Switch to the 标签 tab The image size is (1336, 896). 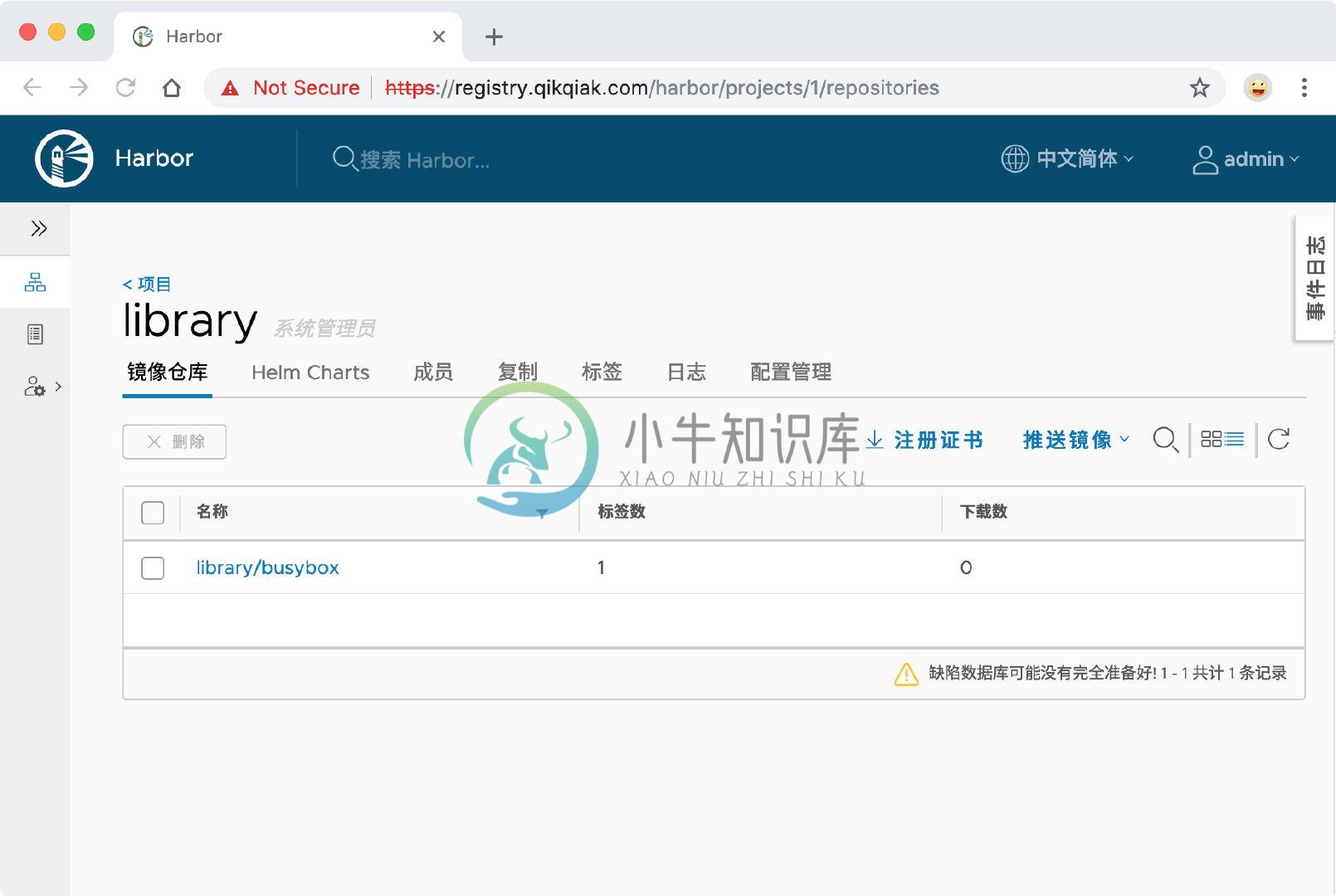[602, 372]
